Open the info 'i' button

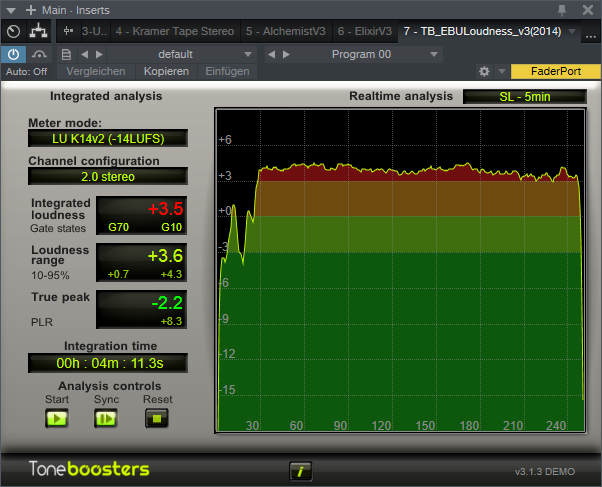click(x=300, y=471)
